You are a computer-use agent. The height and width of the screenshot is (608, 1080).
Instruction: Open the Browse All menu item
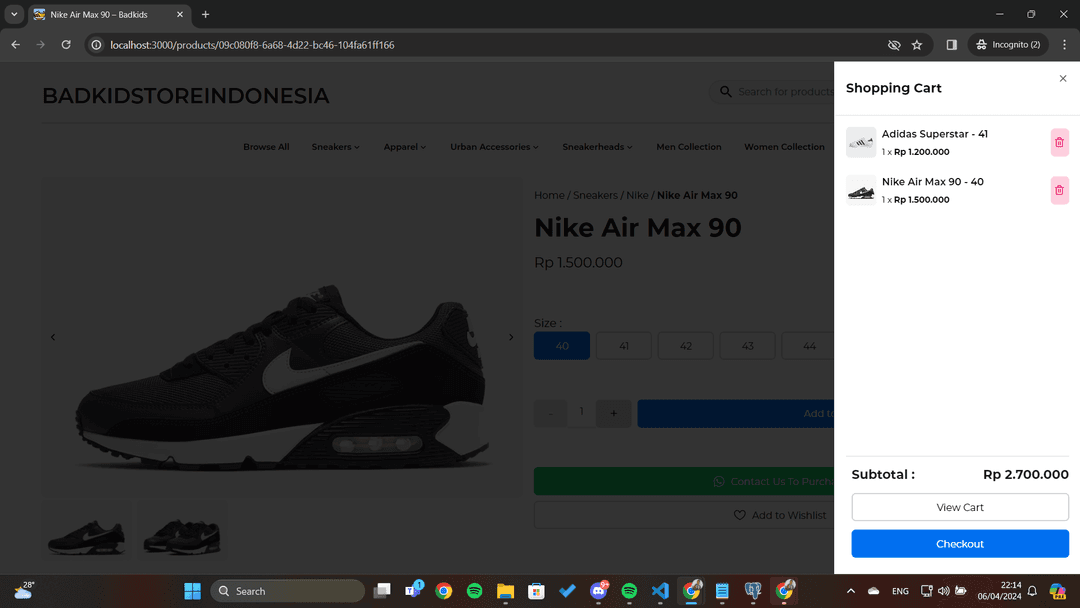266,147
